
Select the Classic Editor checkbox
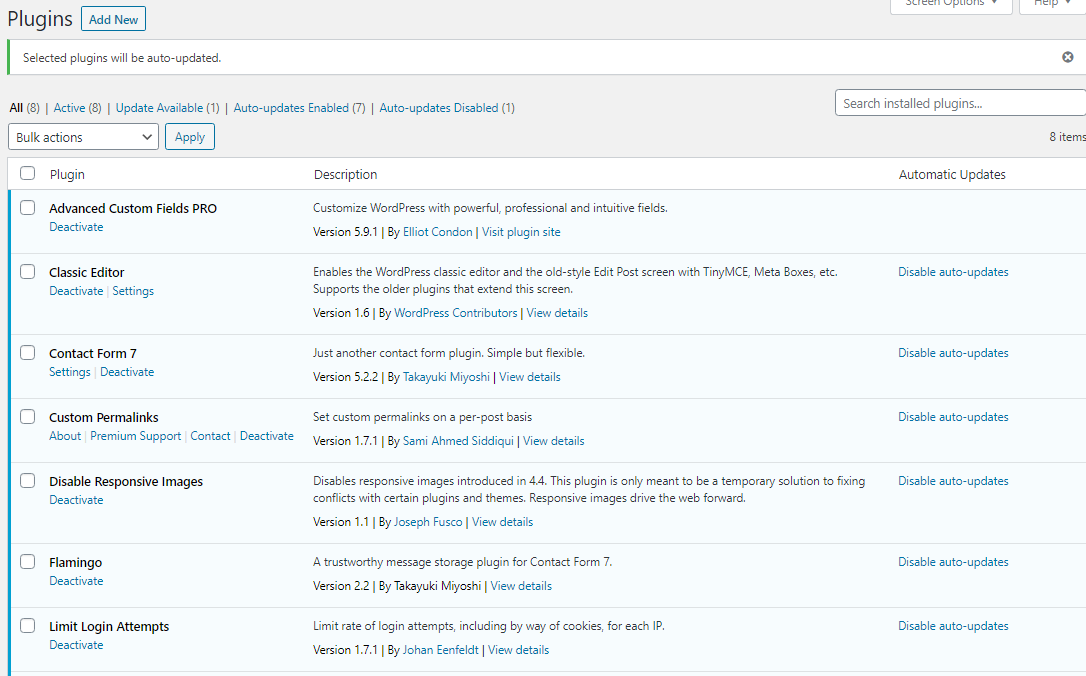pos(28,272)
